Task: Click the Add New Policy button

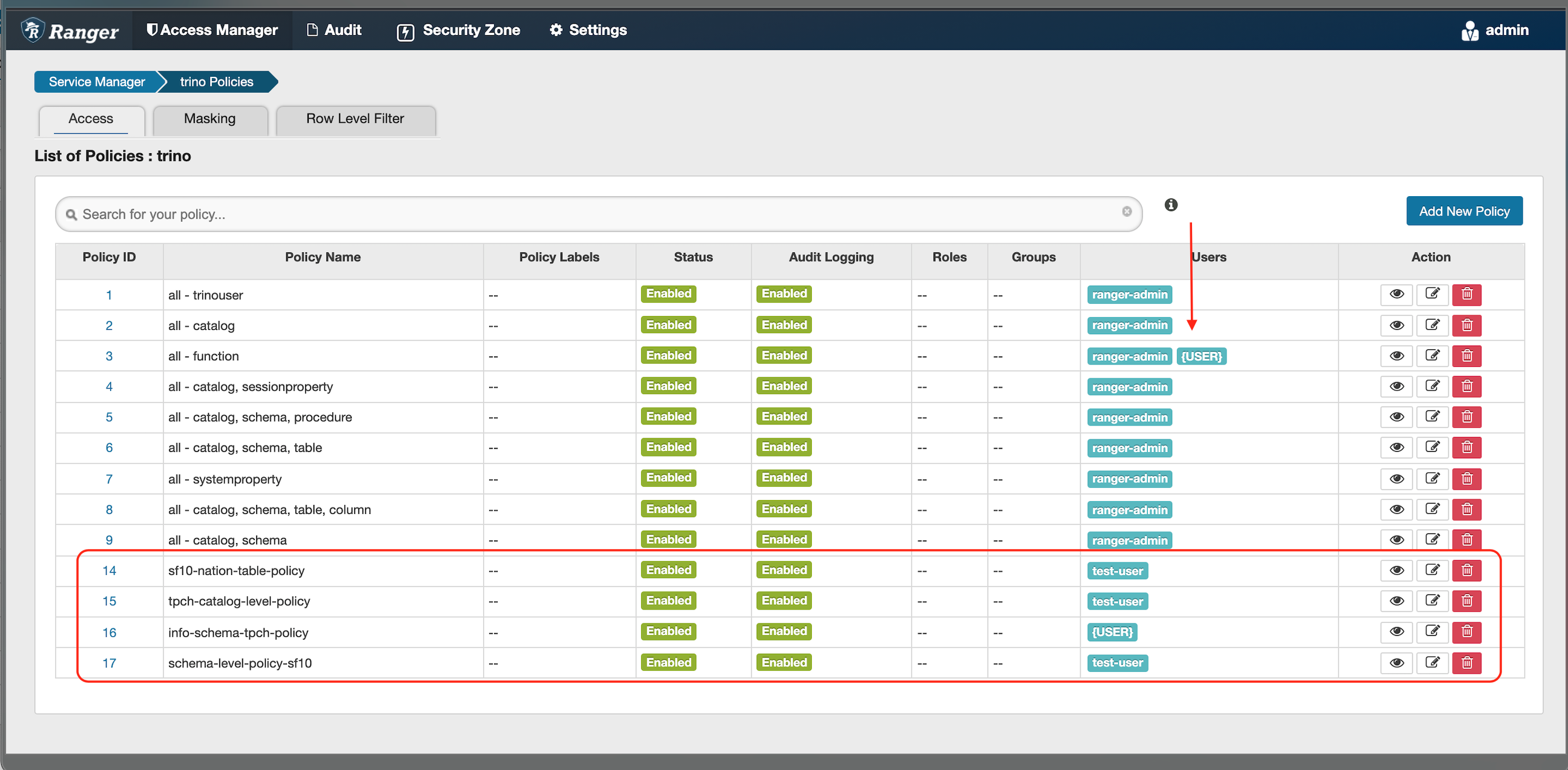Action: 1464,211
